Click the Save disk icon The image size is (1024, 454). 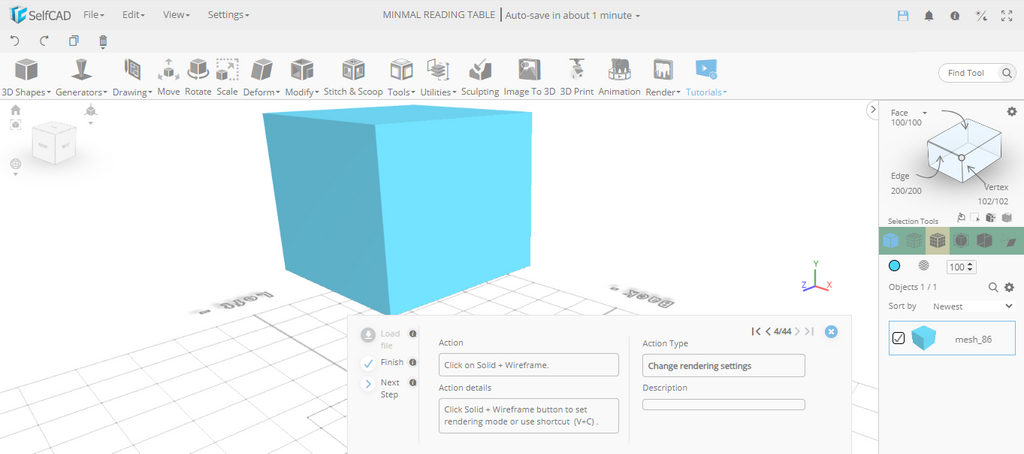[903, 16]
